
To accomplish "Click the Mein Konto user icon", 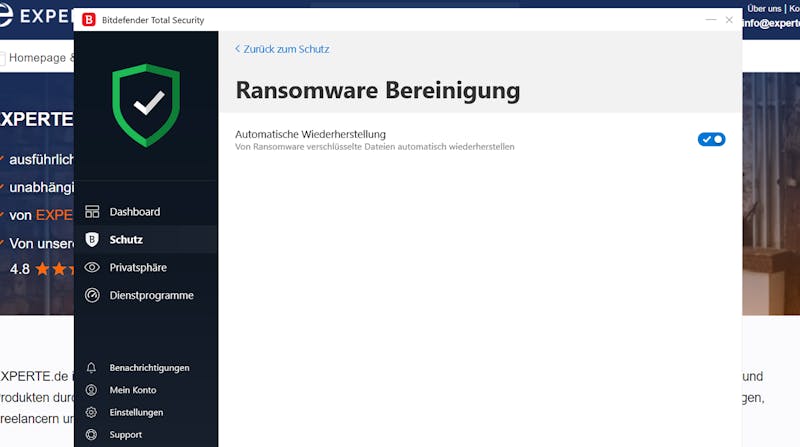I will click(x=91, y=390).
